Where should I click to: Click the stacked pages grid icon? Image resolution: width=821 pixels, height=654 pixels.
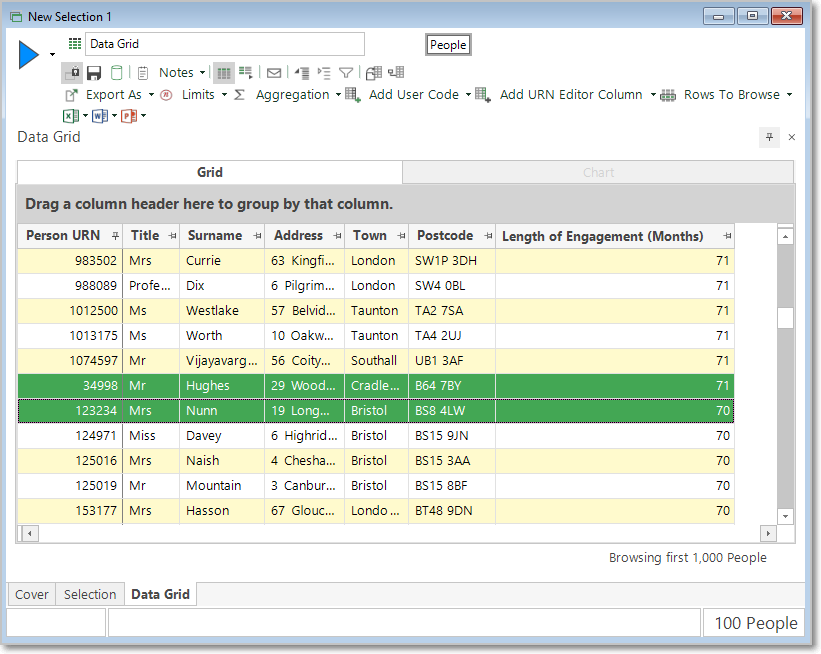click(373, 73)
